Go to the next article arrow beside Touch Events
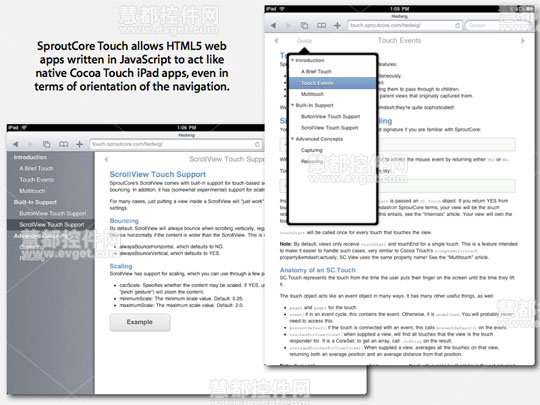The image size is (540, 405). 523,41
